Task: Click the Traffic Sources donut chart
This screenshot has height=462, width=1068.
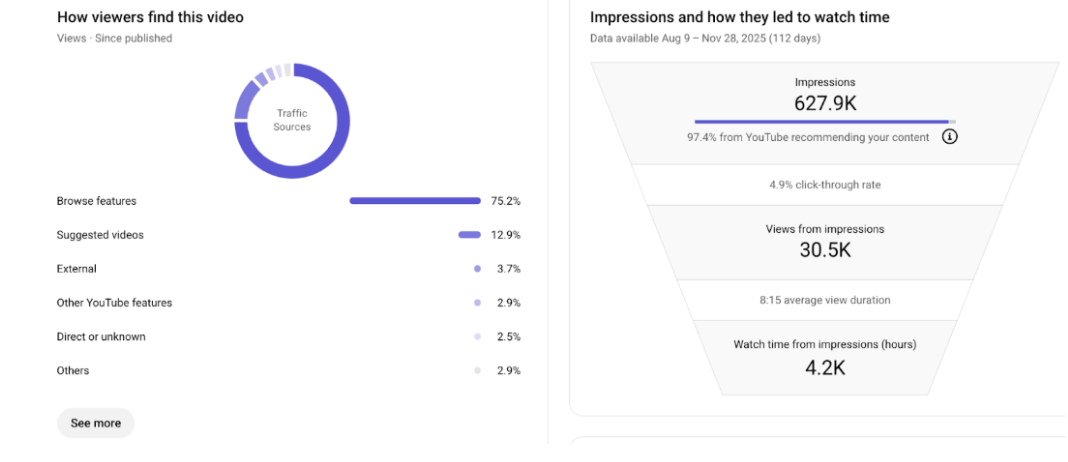Action: [x=292, y=121]
